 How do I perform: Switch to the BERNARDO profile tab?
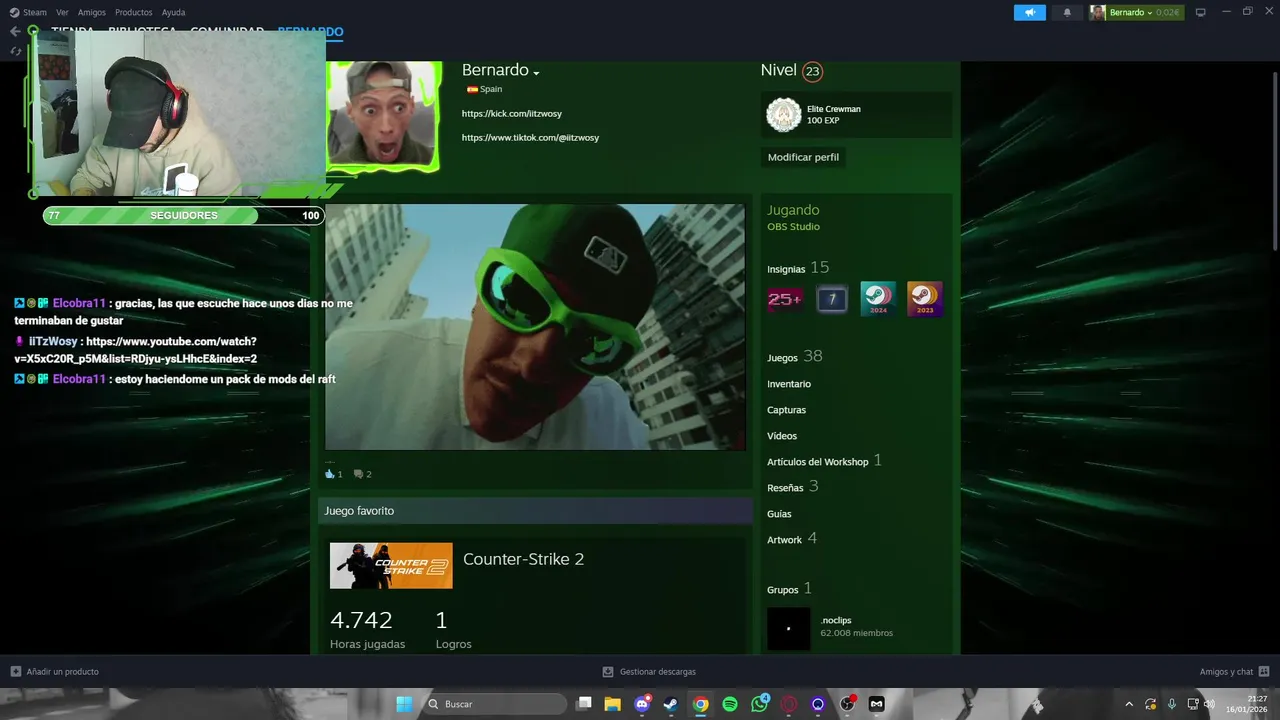pyautogui.click(x=310, y=32)
